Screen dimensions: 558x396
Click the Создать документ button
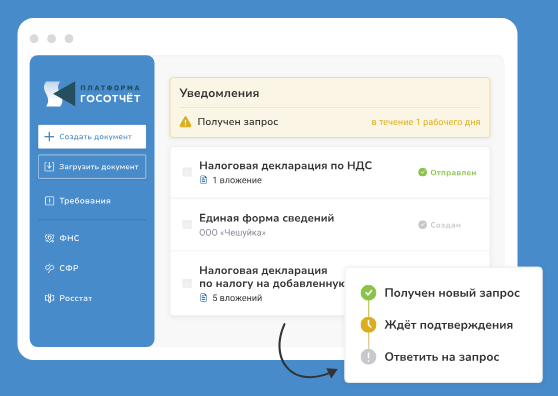[92, 137]
